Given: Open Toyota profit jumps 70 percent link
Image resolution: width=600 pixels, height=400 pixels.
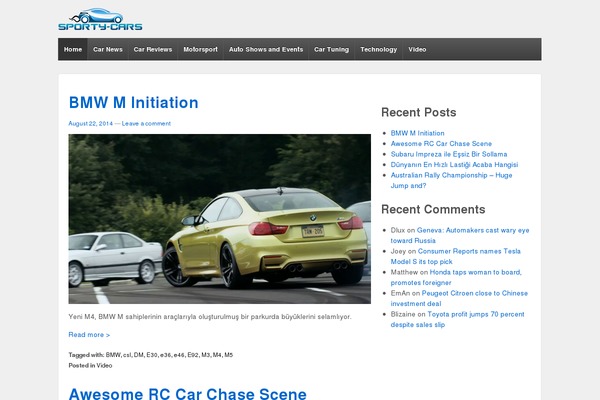Looking at the screenshot, I should tap(458, 320).
